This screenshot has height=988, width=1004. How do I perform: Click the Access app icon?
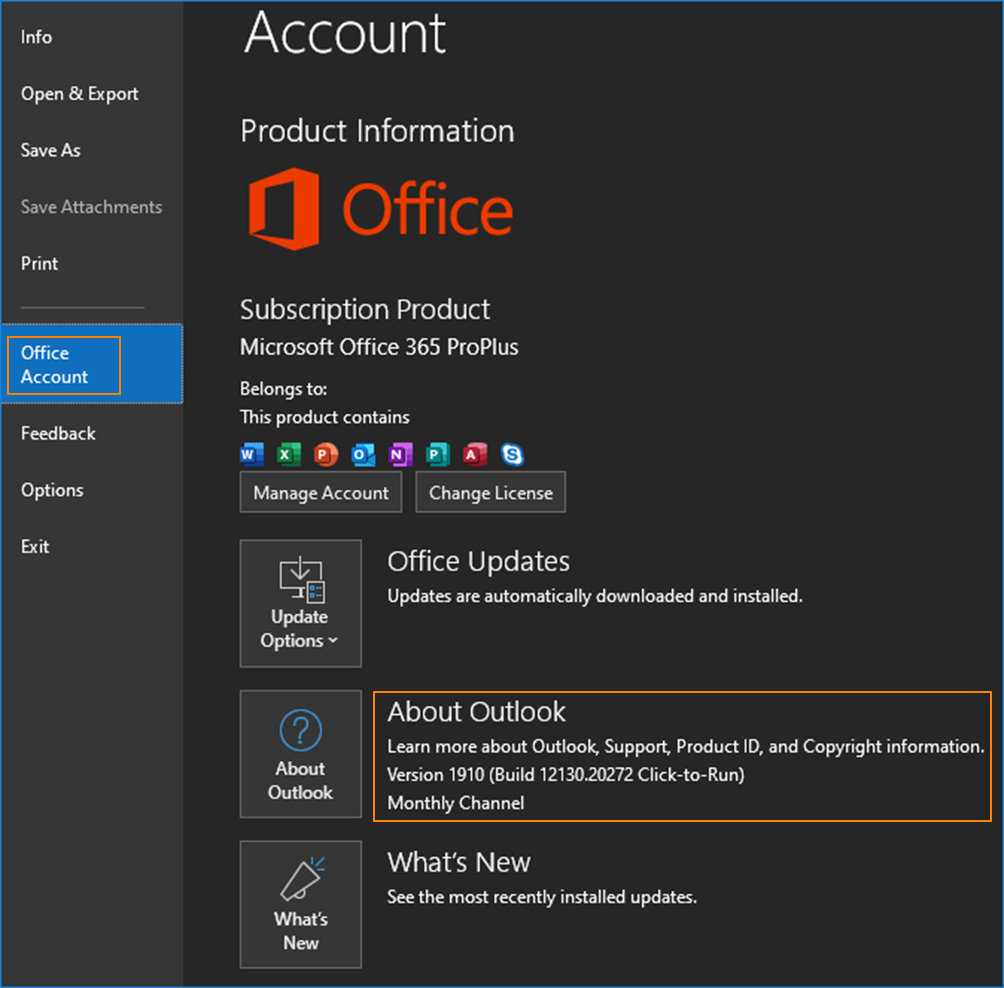pyautogui.click(x=475, y=455)
